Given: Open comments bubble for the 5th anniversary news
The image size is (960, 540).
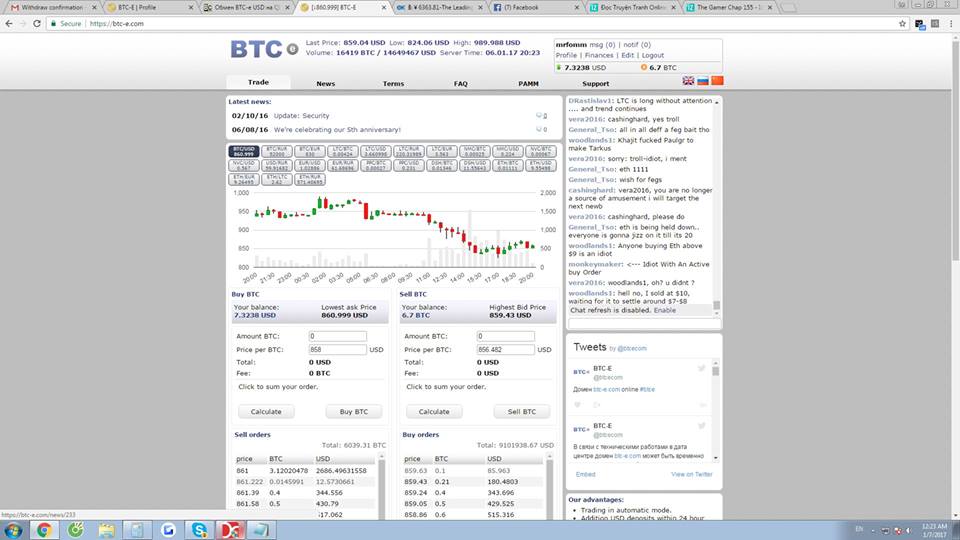Looking at the screenshot, I should [541, 130].
